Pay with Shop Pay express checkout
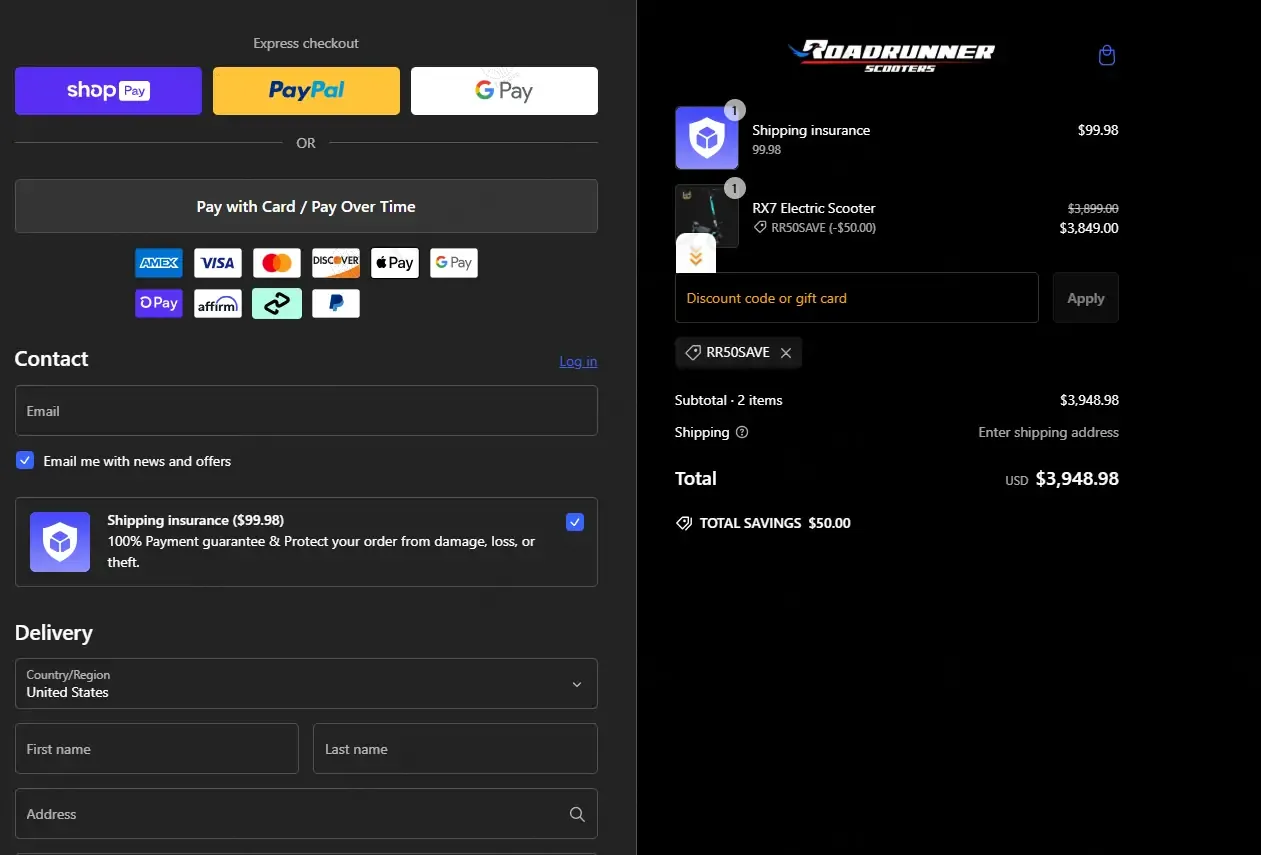This screenshot has height=855, width=1261. tap(108, 91)
